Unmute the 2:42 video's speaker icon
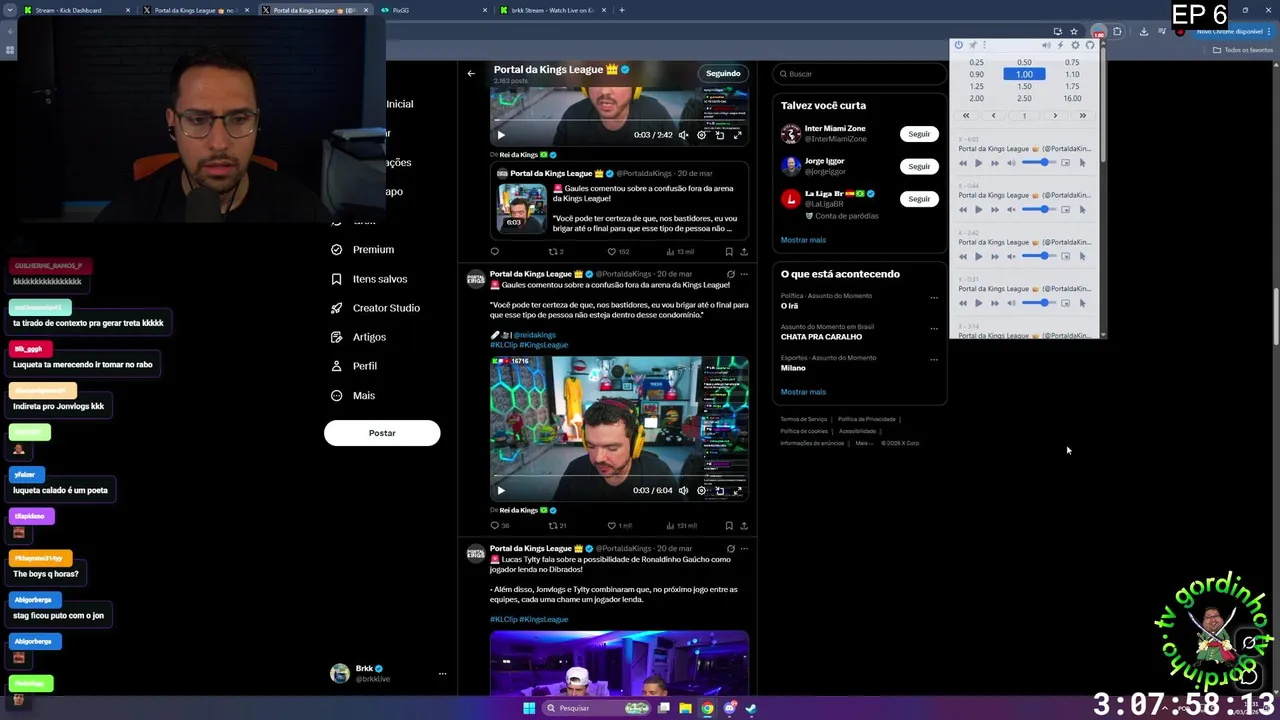Viewport: 1280px width, 720px height. (x=683, y=135)
